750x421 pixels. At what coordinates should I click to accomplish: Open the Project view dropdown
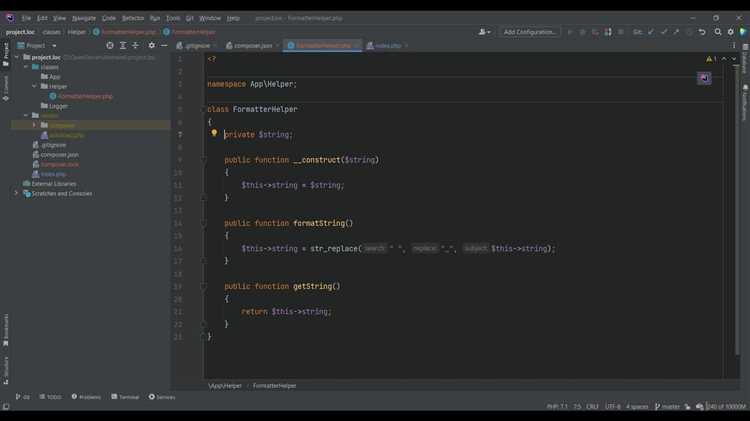38,46
